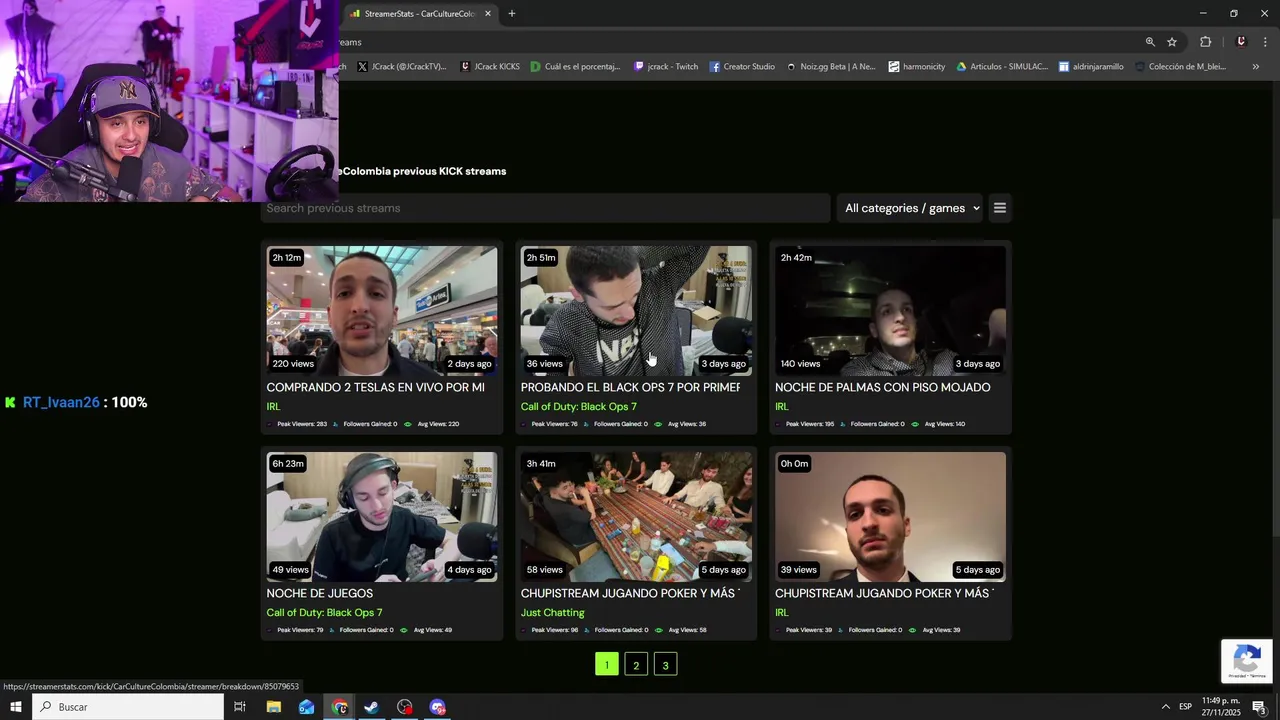Click the Buscar taskbar search box
The image size is (1280, 720).
[128, 707]
